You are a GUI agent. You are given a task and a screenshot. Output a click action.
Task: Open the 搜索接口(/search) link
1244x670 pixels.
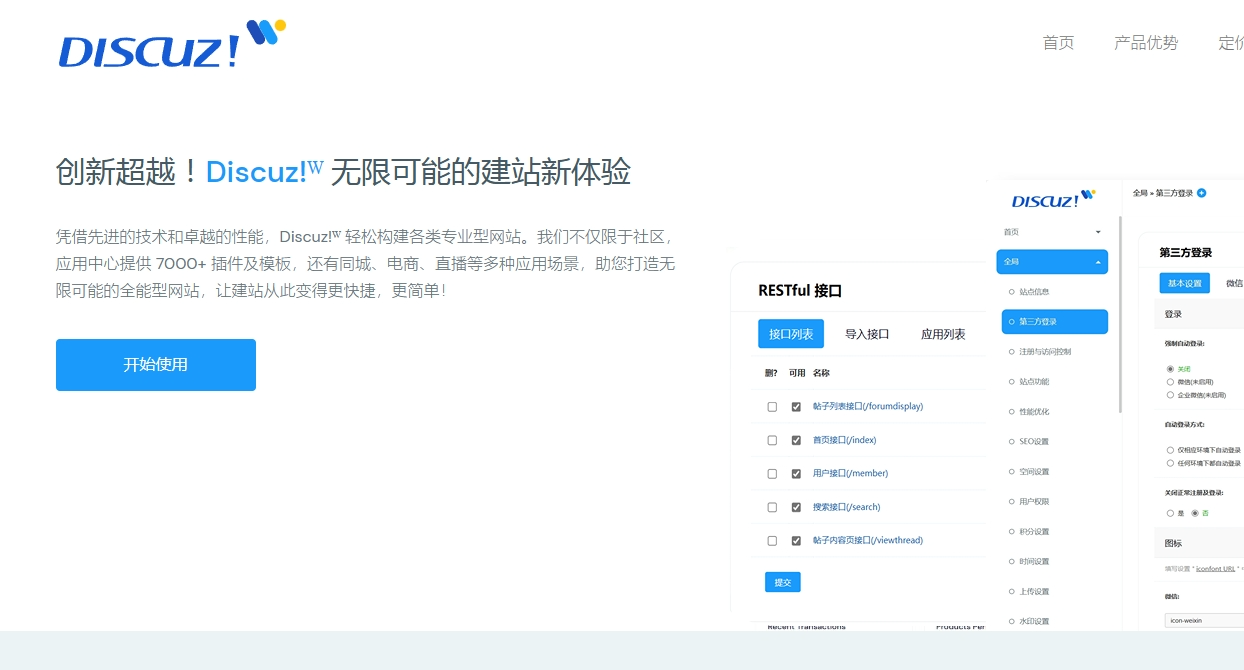(847, 507)
